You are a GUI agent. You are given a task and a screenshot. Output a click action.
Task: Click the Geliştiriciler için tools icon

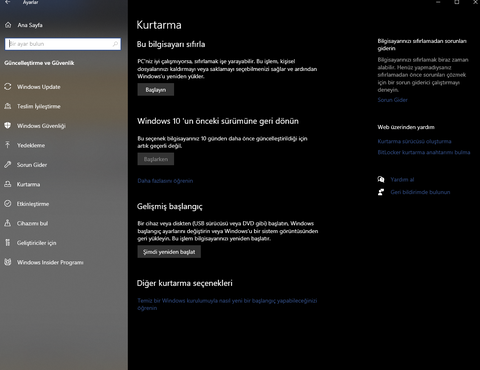pos(8,243)
